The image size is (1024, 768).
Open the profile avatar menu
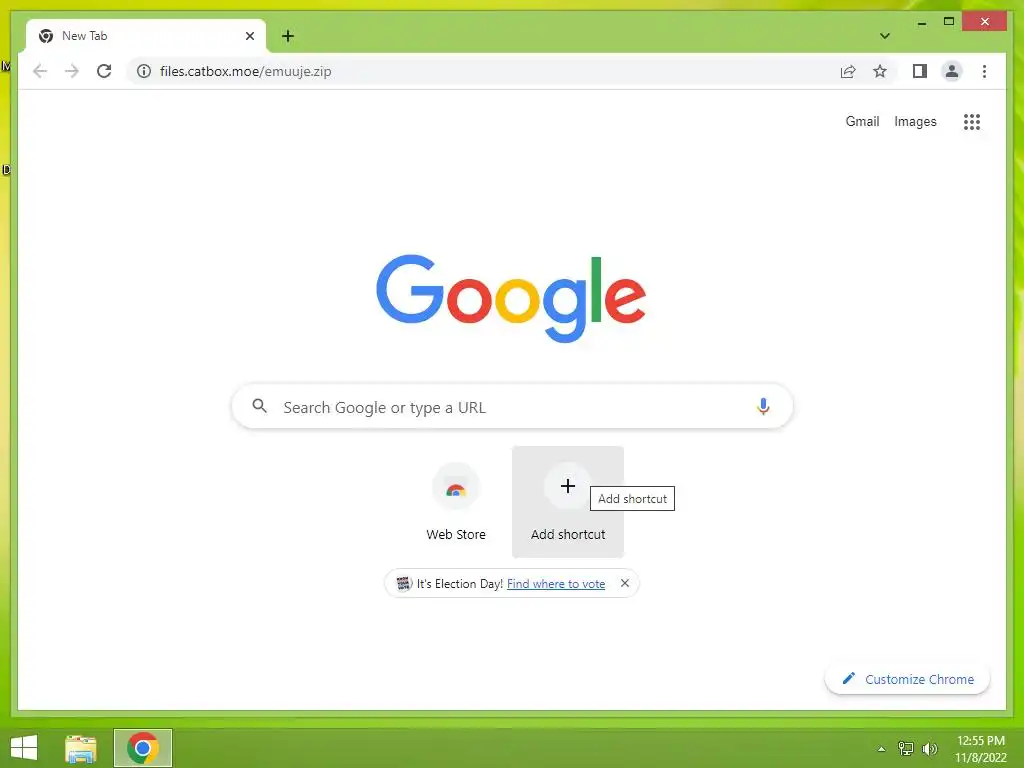[952, 71]
